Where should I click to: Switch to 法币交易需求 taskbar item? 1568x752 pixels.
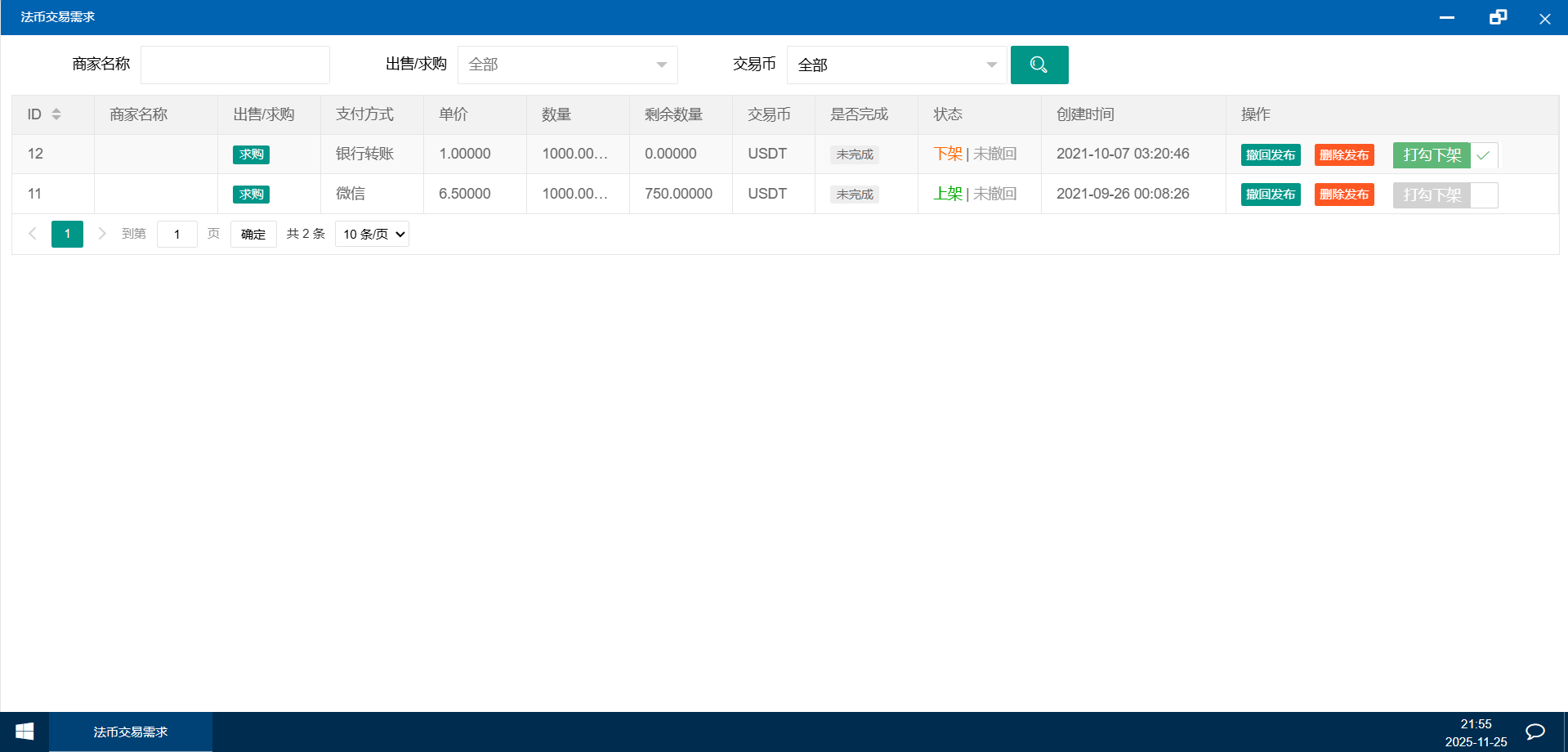[131, 732]
